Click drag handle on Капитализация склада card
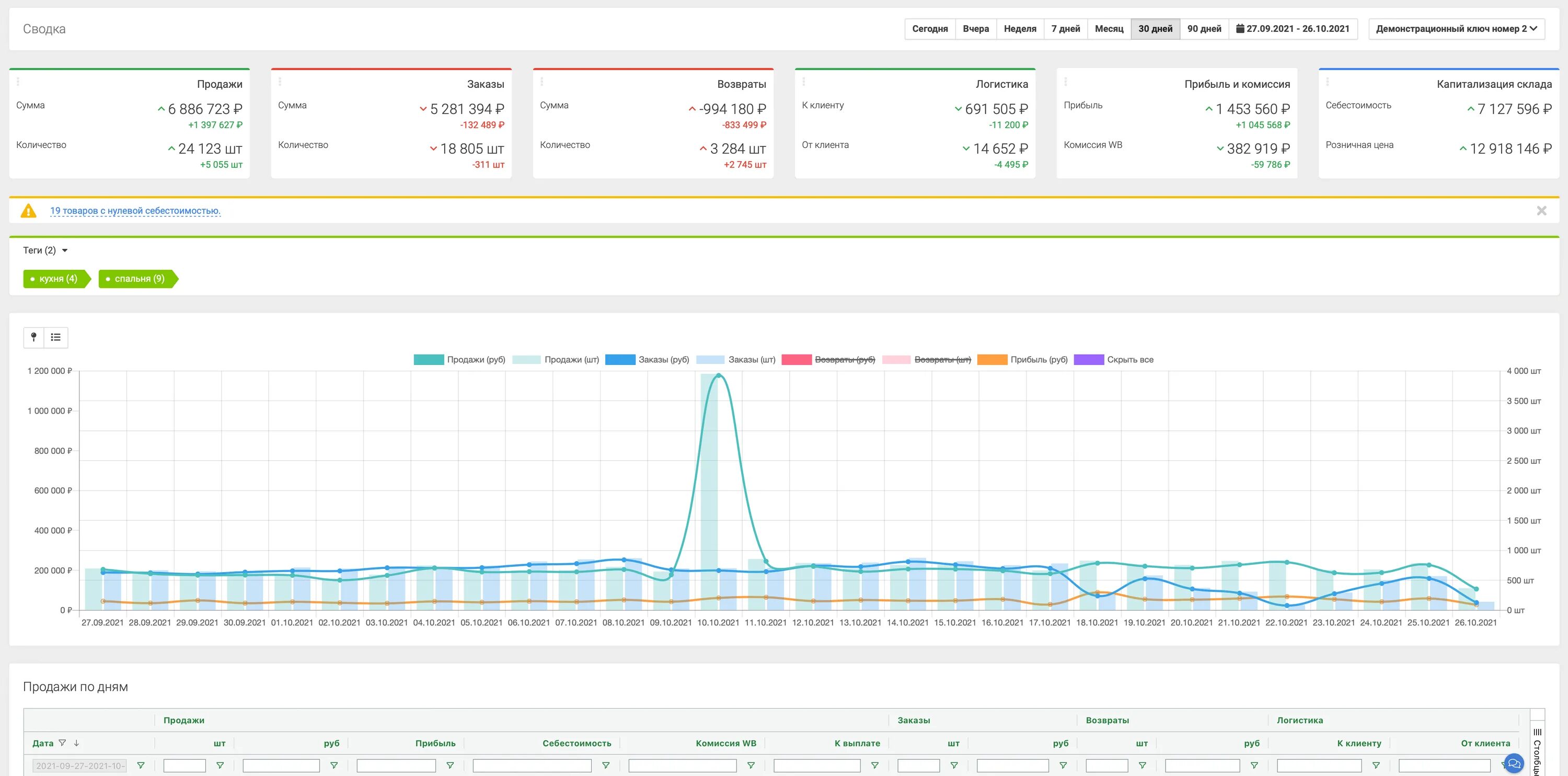Screen dimensions: 1568x776 tap(1328, 82)
